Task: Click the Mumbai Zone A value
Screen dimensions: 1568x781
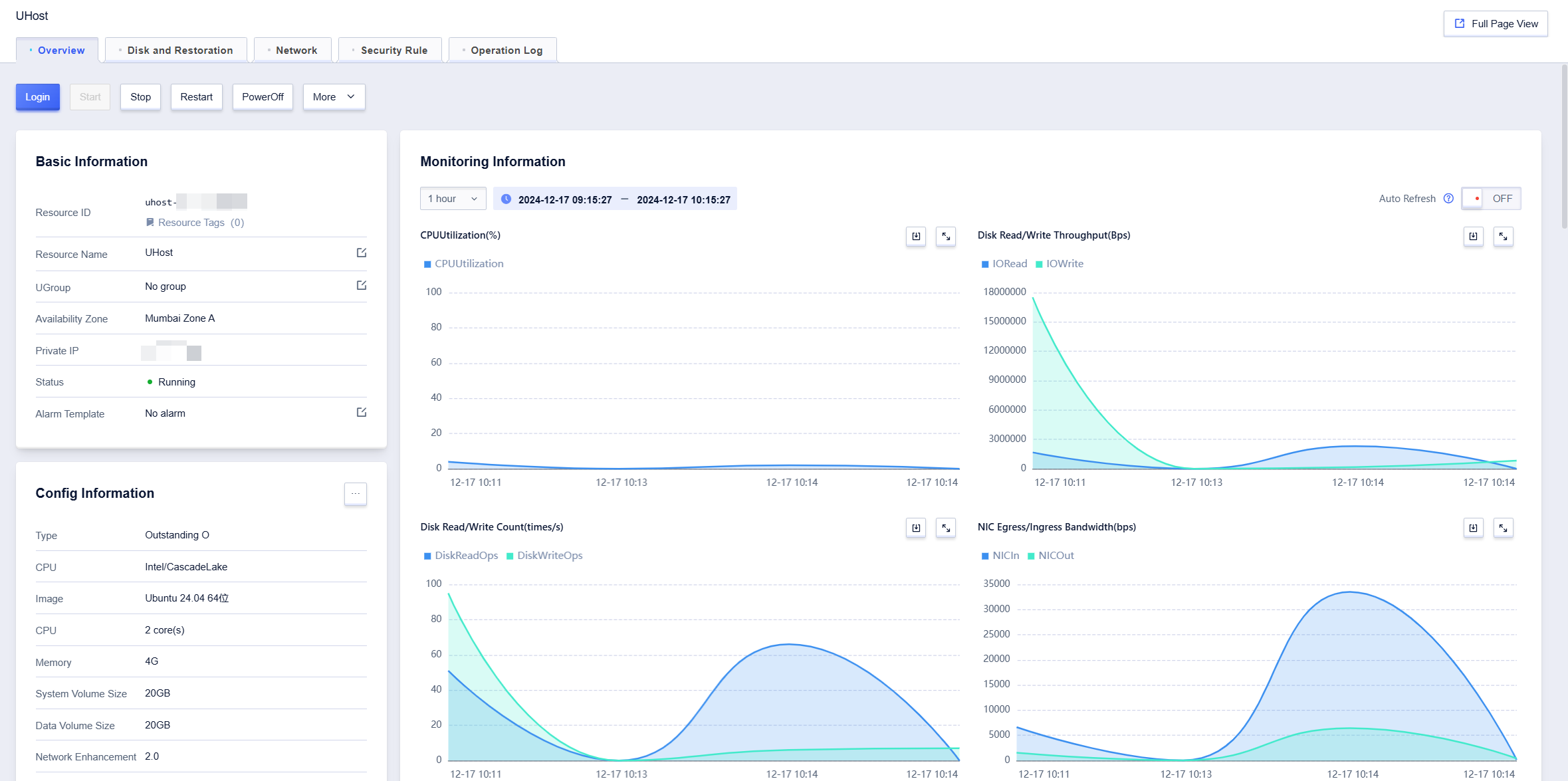Action: (180, 318)
